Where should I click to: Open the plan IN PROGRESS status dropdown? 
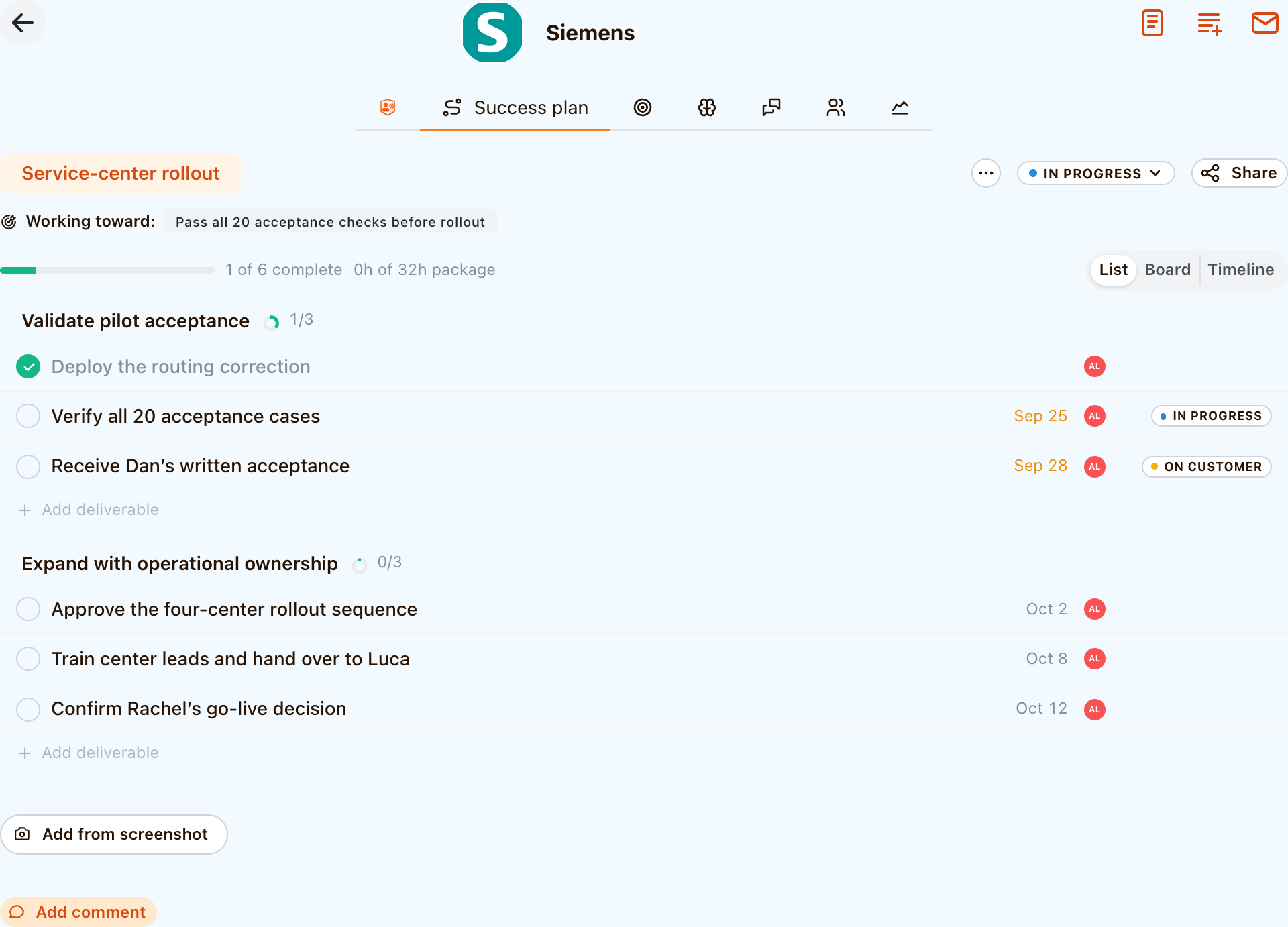click(1095, 173)
